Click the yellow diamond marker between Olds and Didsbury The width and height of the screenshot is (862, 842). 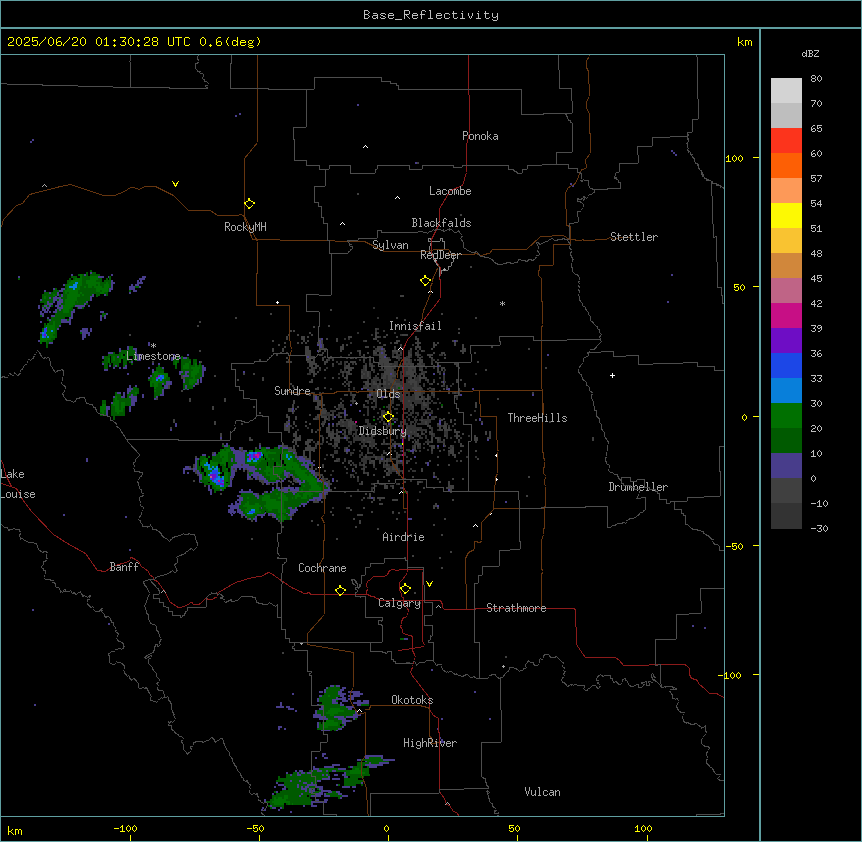click(x=388, y=417)
